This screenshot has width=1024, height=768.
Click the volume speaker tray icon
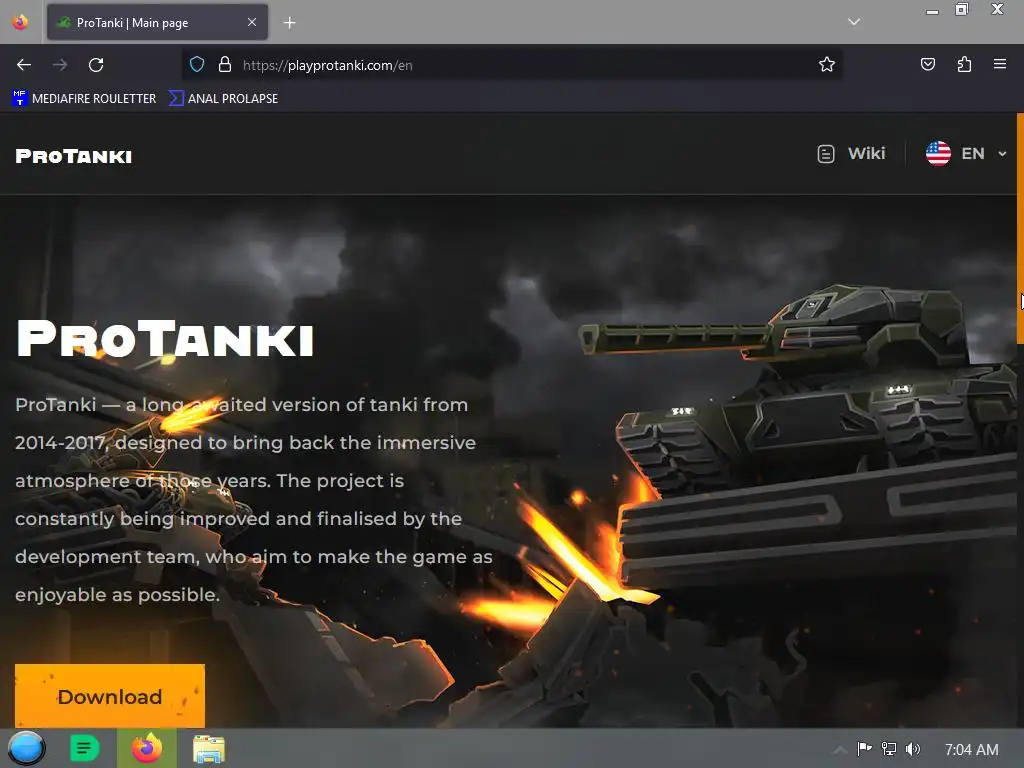913,749
